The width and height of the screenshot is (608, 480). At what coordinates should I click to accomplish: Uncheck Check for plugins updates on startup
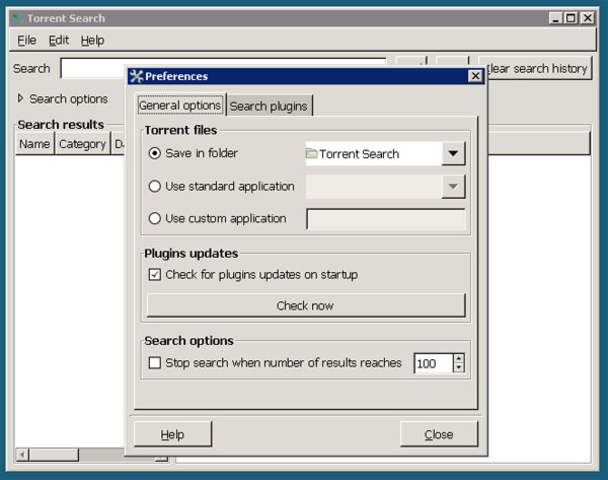[x=155, y=275]
